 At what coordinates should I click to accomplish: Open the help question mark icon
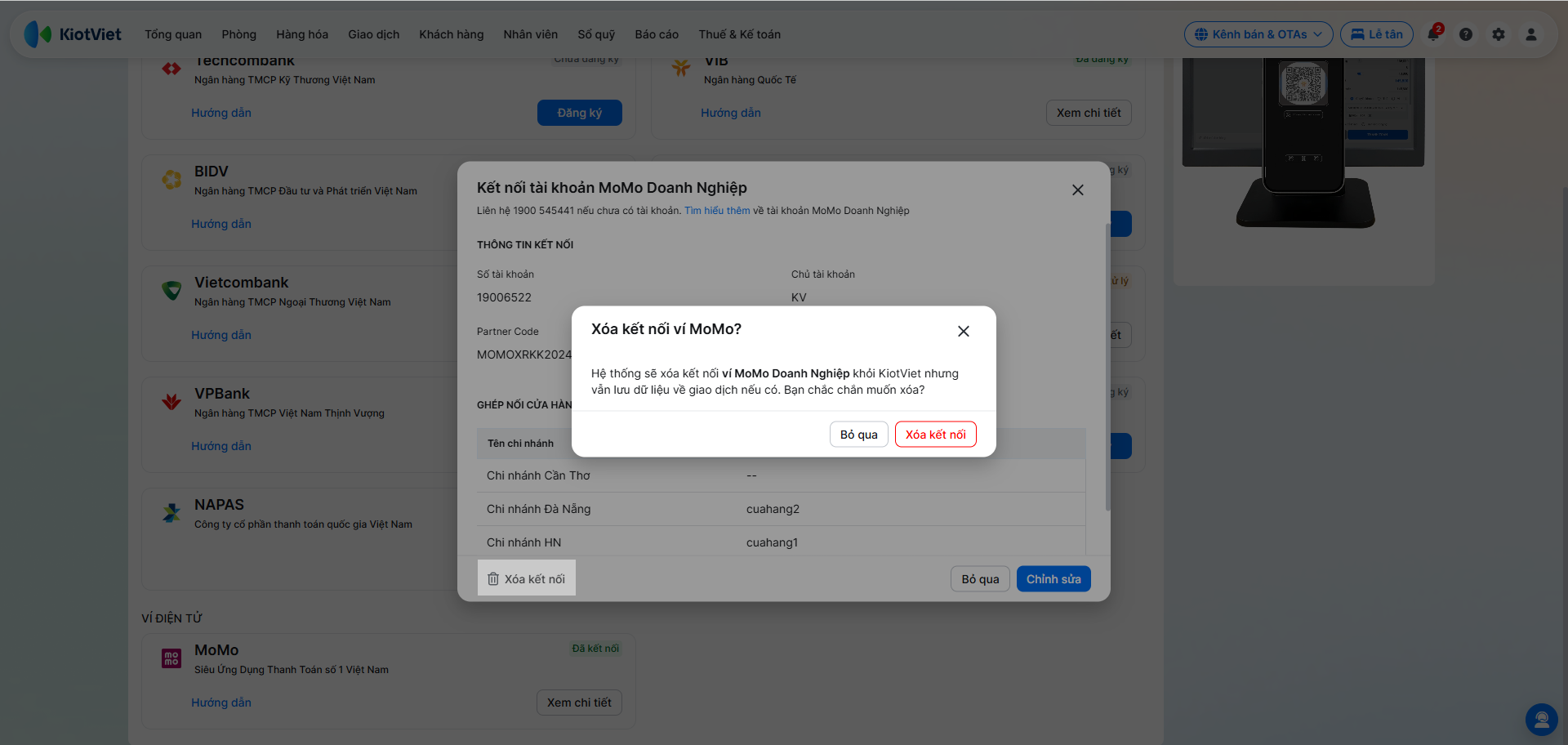click(1466, 34)
